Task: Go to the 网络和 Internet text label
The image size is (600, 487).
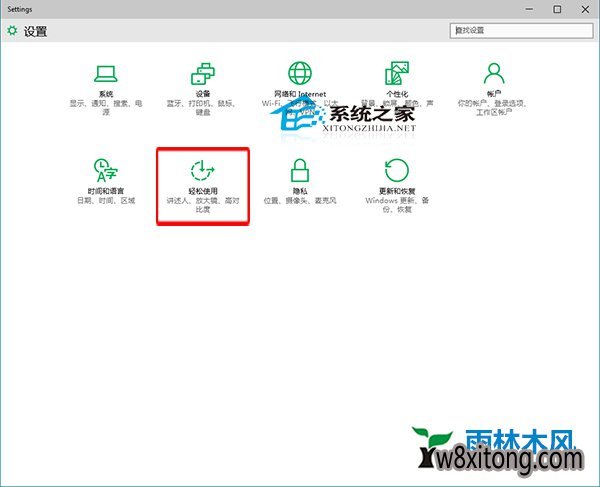Action: pyautogui.click(x=299, y=95)
